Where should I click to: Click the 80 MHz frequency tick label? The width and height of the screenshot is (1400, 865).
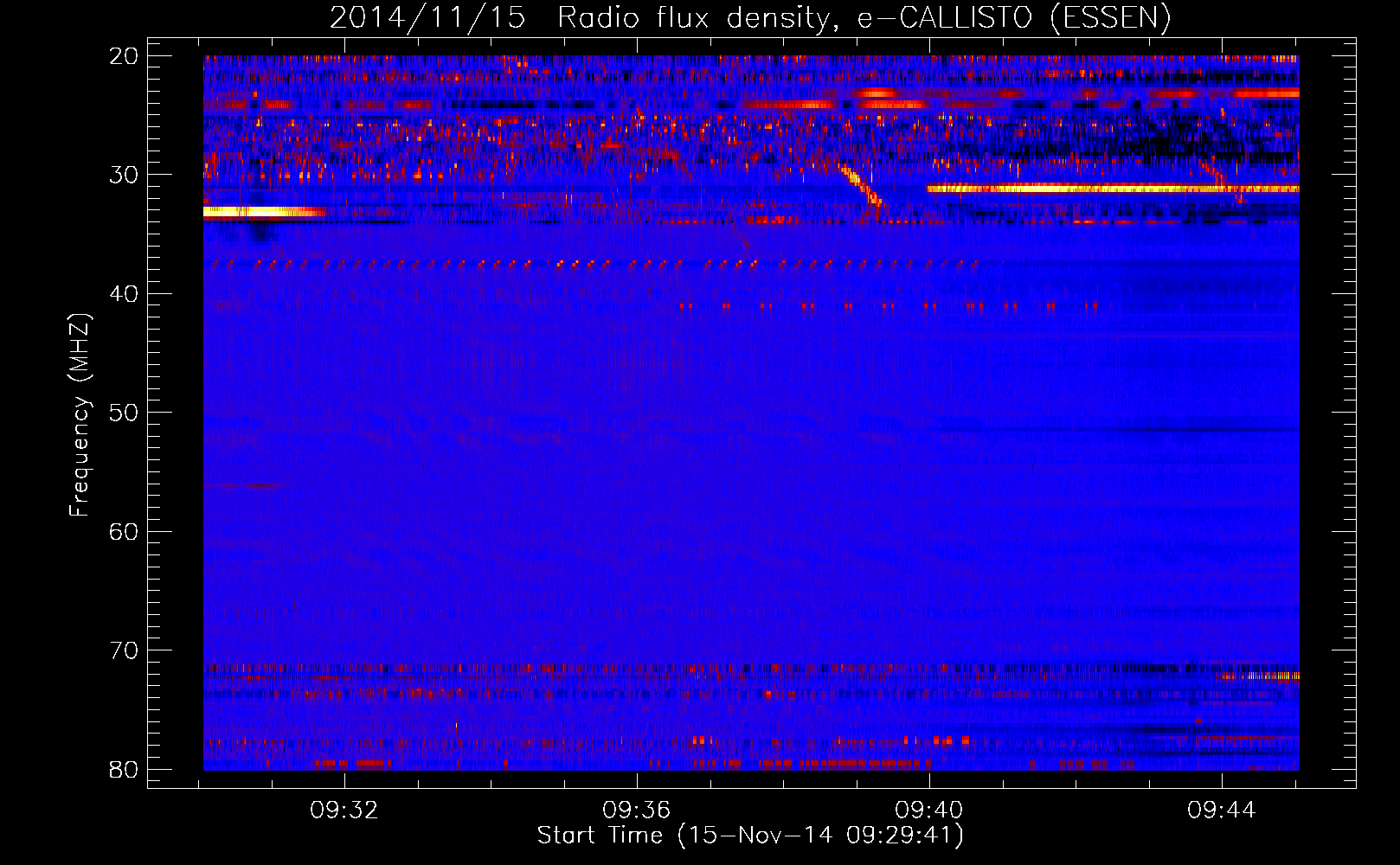point(124,769)
